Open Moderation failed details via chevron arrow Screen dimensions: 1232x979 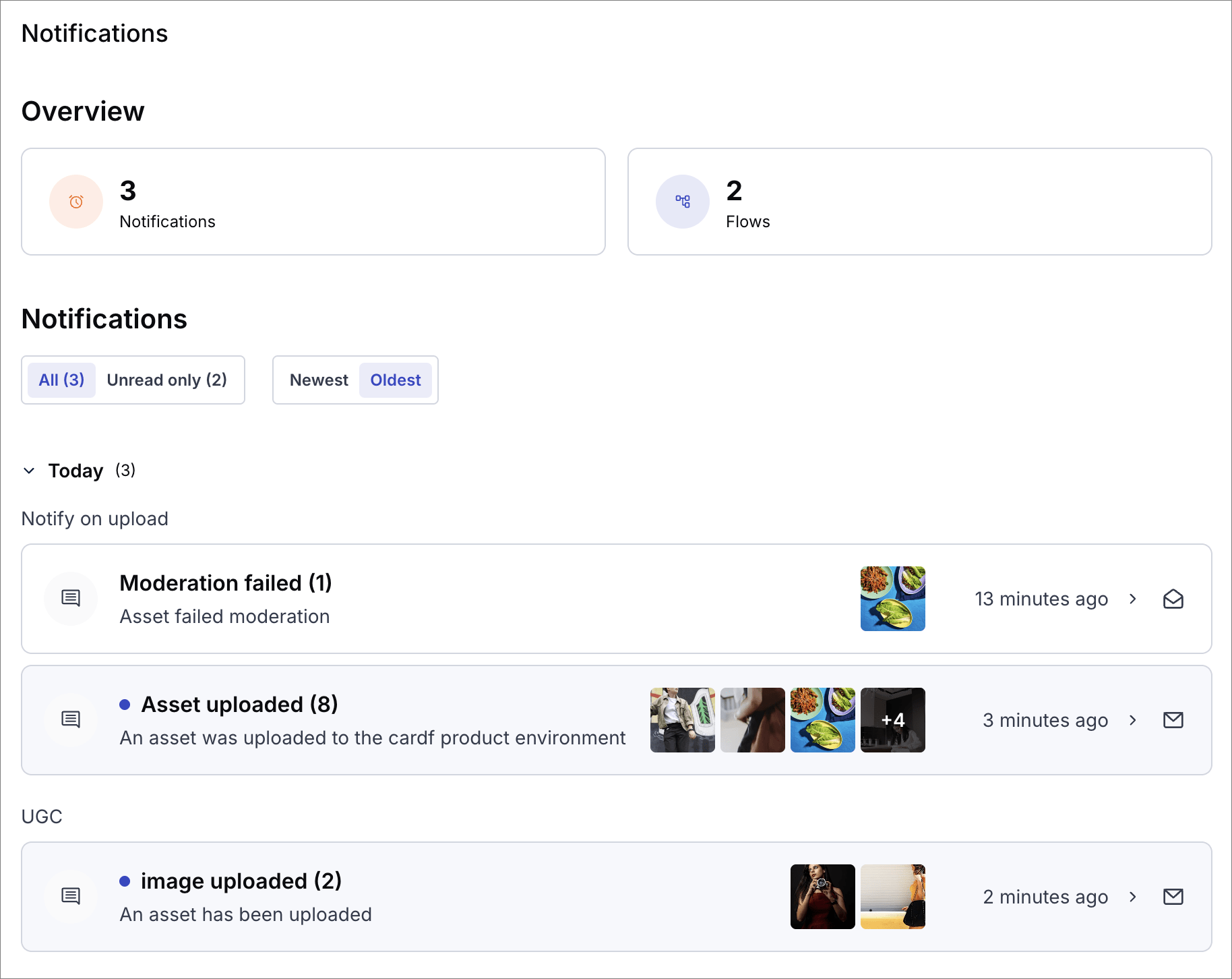point(1133,599)
